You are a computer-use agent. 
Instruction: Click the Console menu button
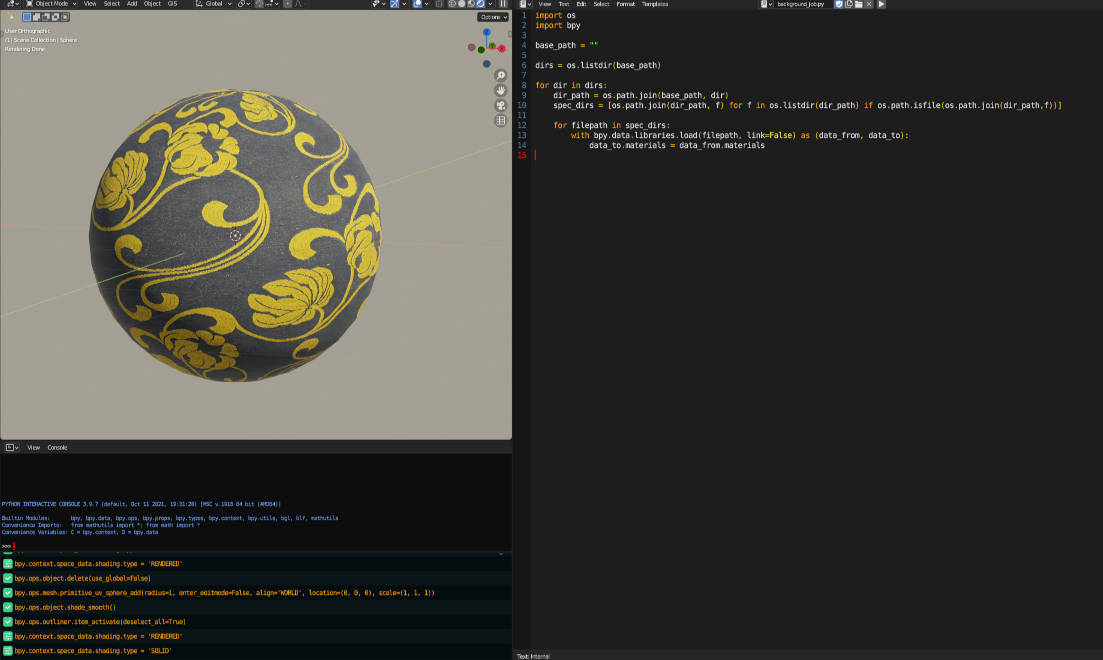point(58,447)
